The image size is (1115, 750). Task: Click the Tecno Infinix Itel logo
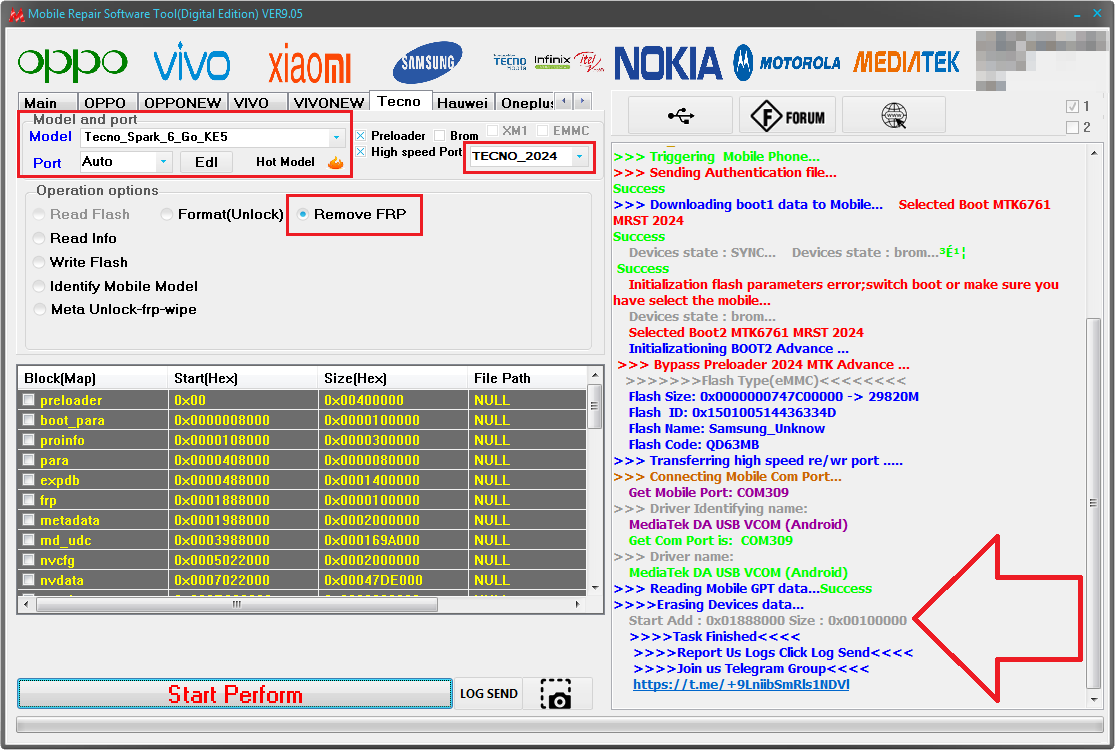(548, 62)
